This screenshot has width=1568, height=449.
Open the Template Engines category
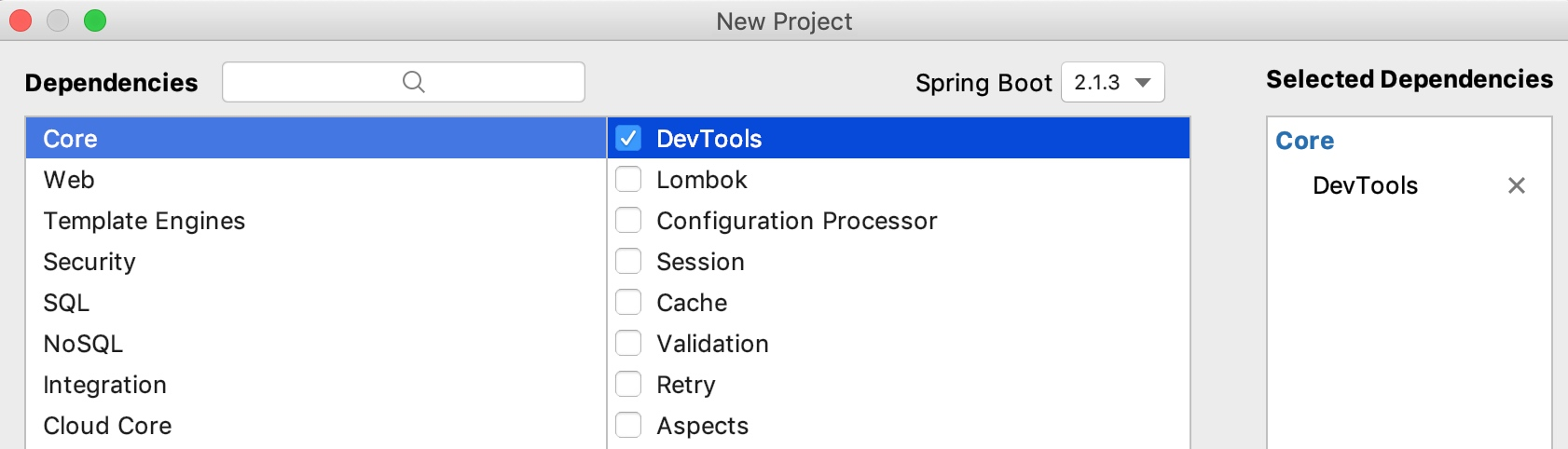point(144,221)
